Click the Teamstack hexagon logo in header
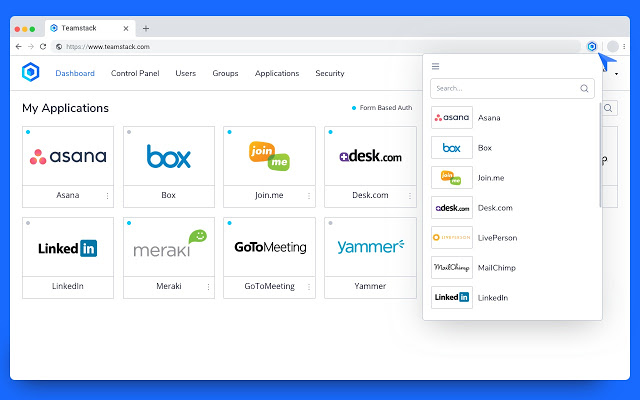 point(30,72)
